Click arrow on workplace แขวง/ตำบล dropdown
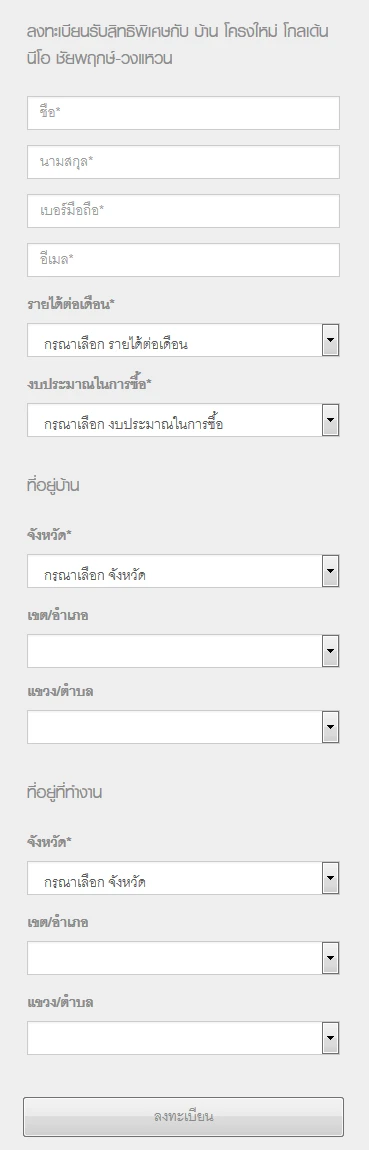This screenshot has height=1150, width=369. pyautogui.click(x=330, y=1038)
